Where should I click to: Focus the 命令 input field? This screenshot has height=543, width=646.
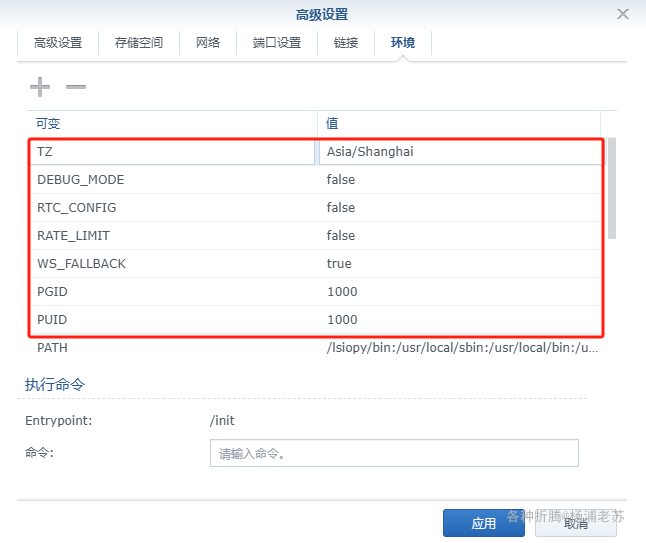[x=394, y=453]
